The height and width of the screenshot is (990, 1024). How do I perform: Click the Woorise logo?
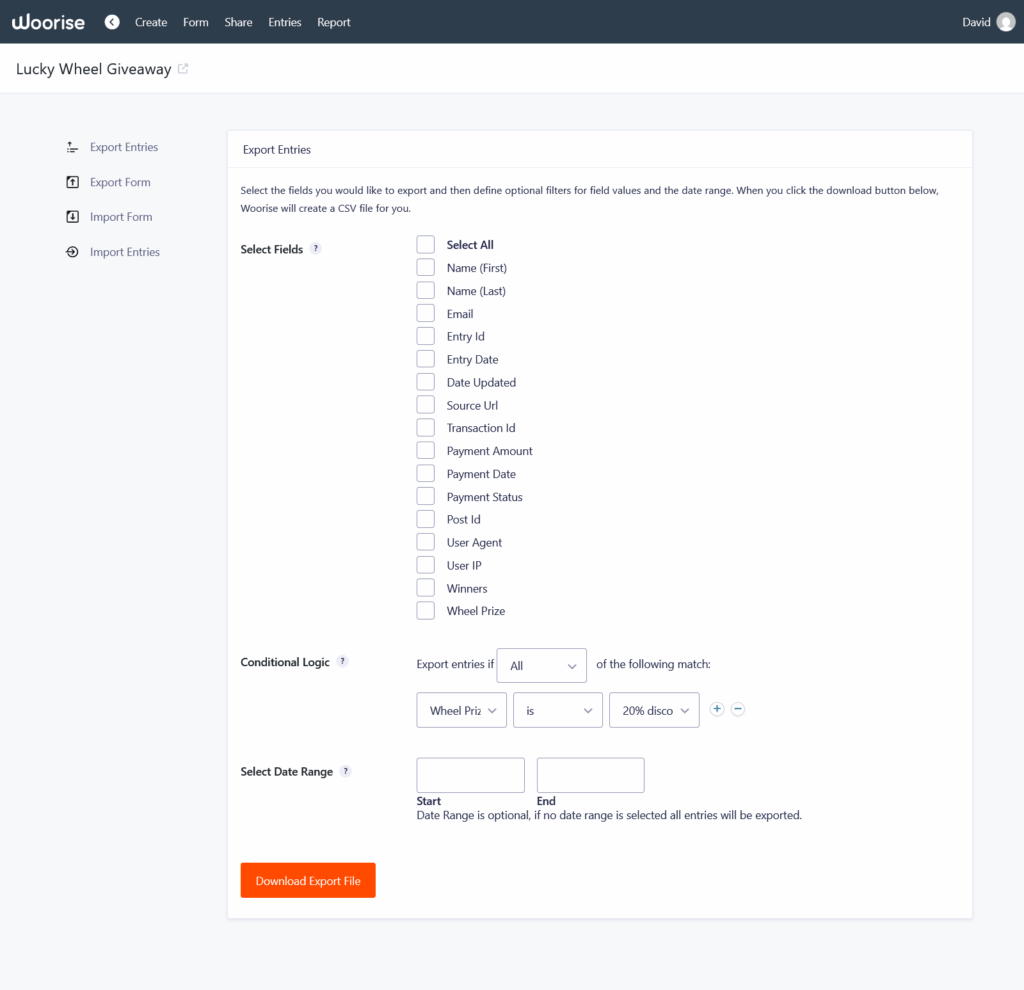point(48,22)
